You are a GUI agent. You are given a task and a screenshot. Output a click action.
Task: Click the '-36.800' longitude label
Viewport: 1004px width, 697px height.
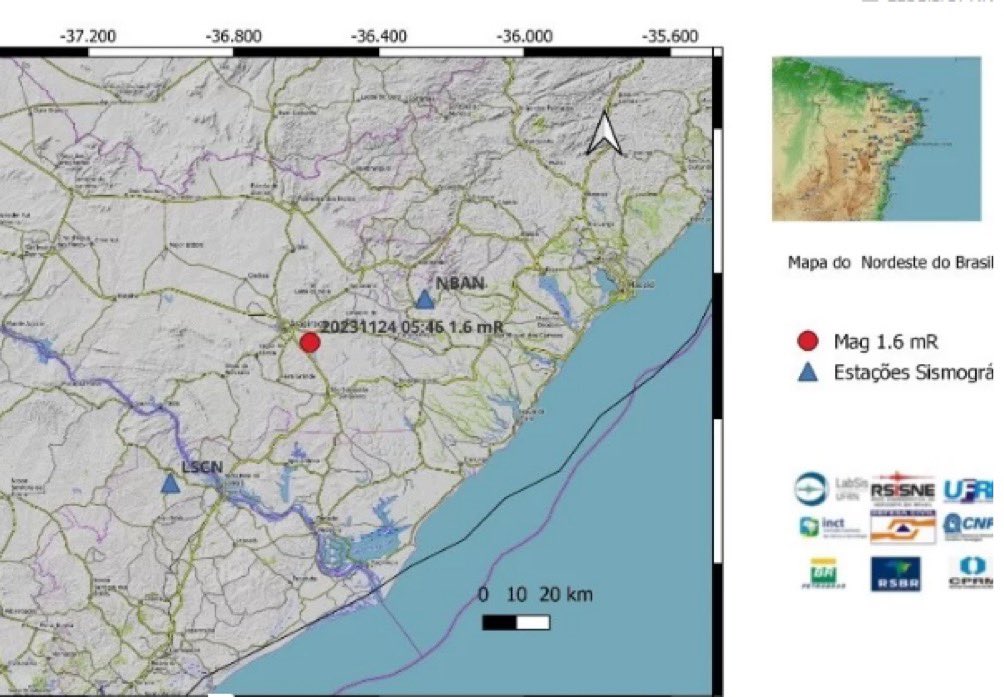(x=233, y=36)
